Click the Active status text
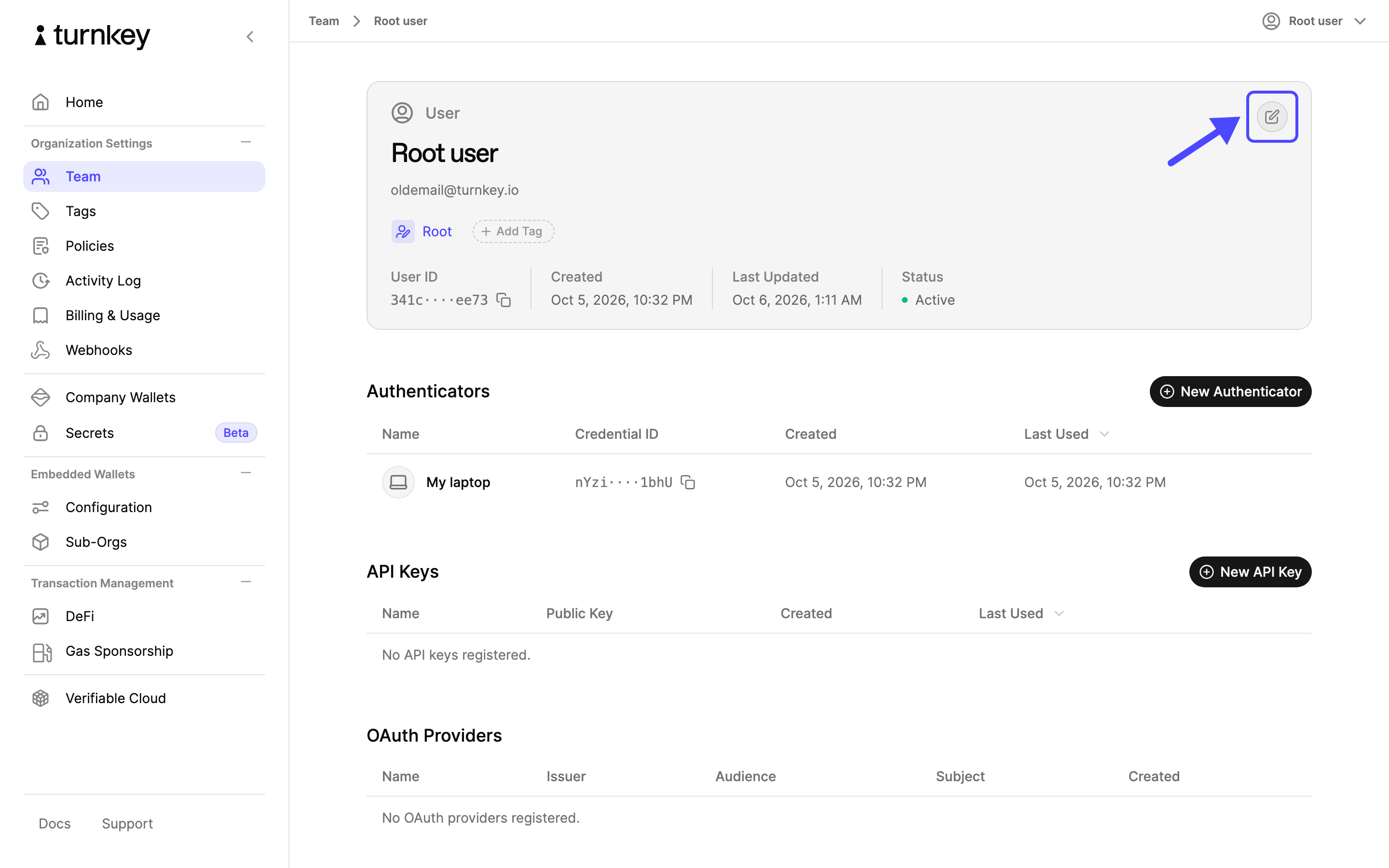 coord(935,300)
